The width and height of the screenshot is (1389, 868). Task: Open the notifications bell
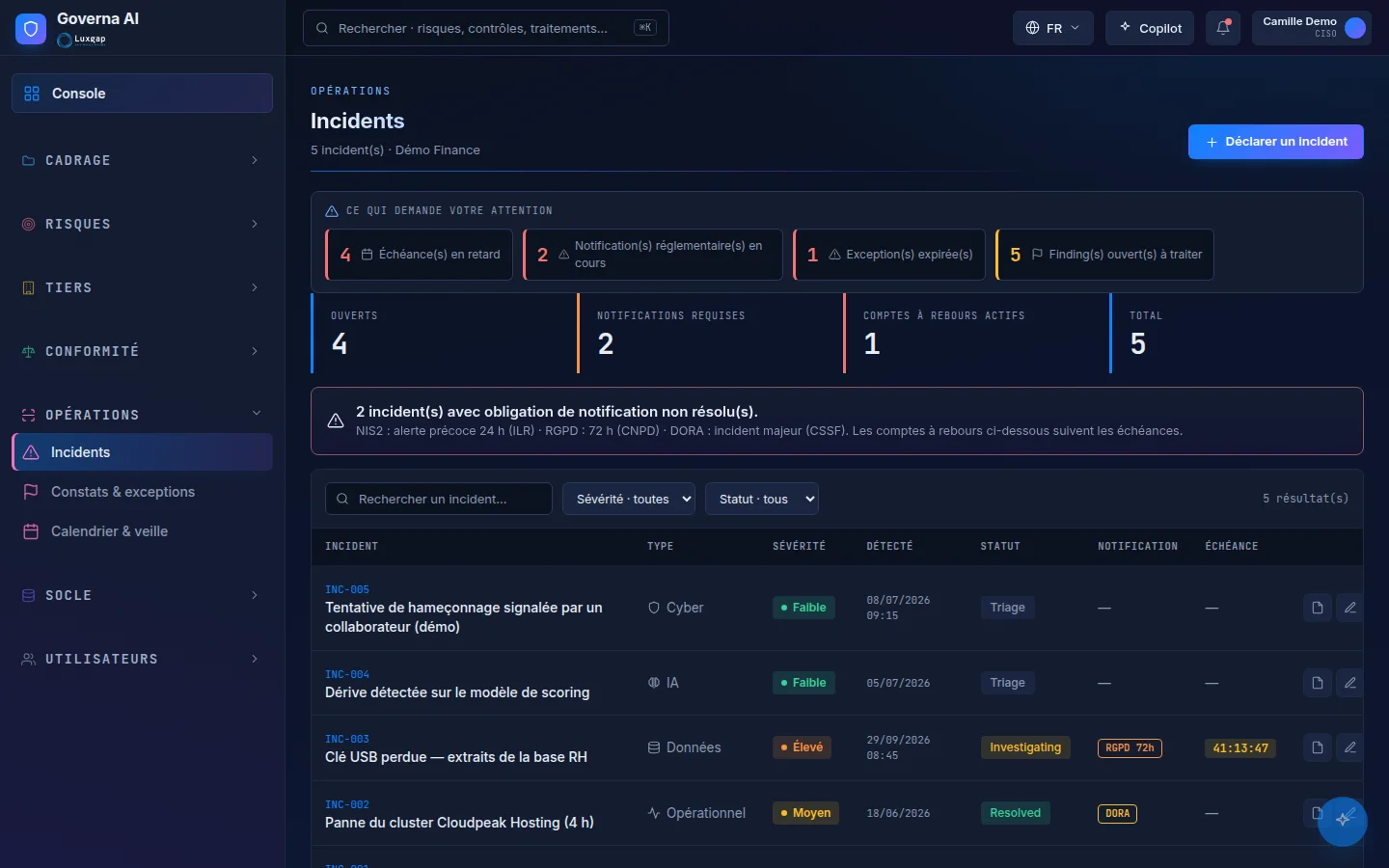(x=1223, y=28)
